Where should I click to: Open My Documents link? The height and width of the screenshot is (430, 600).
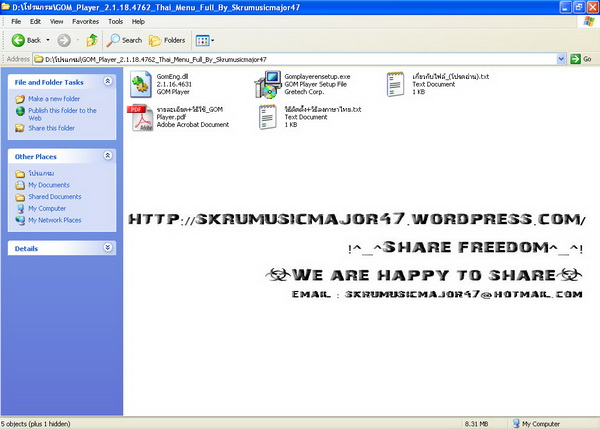click(49, 185)
